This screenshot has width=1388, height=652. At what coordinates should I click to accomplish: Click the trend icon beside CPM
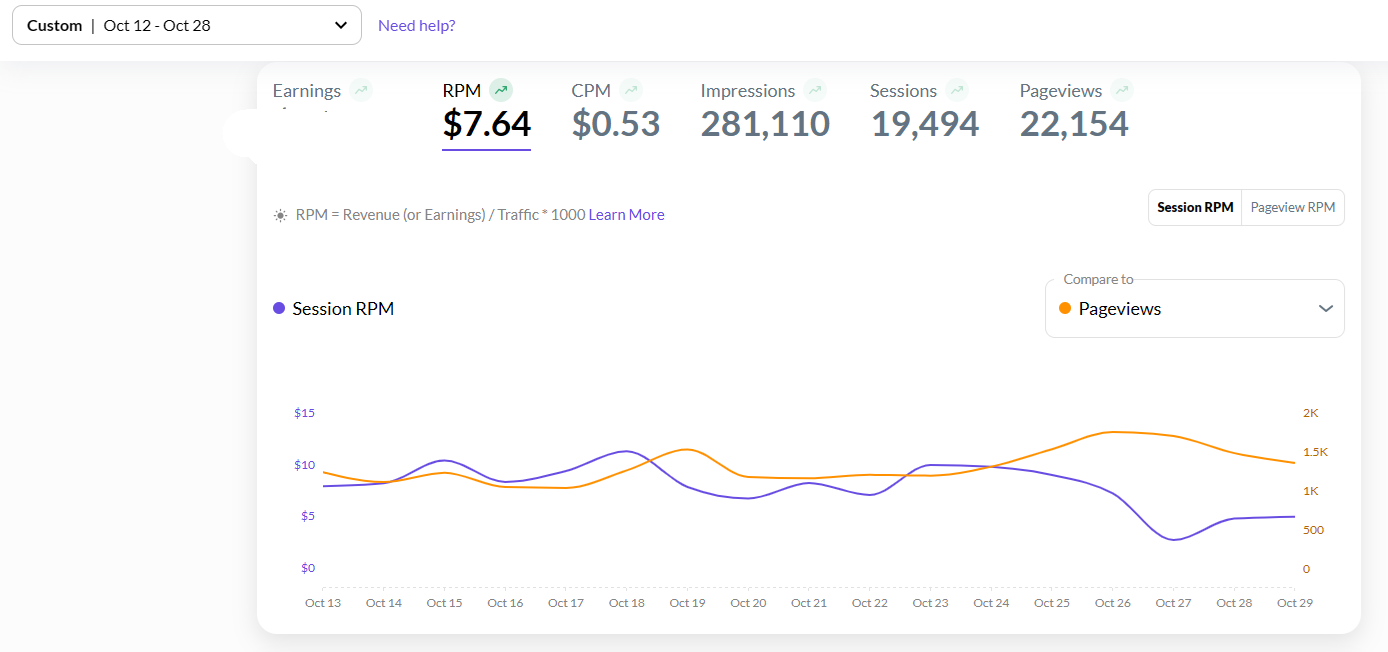pos(630,90)
